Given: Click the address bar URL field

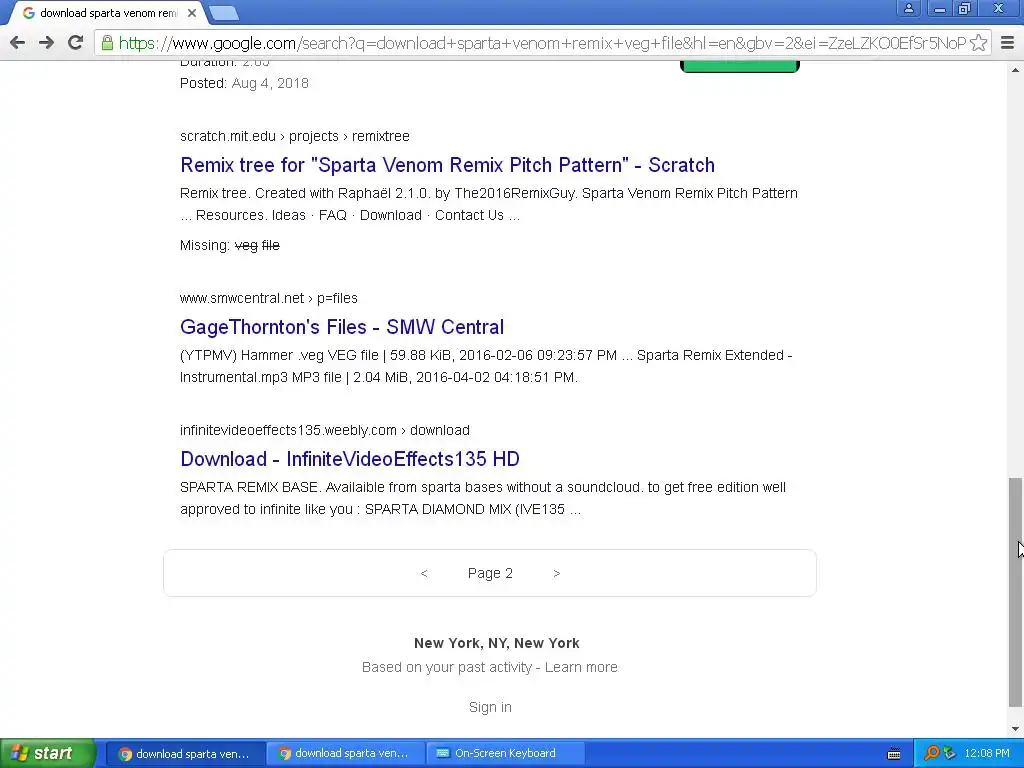Looking at the screenshot, I should (x=542, y=43).
